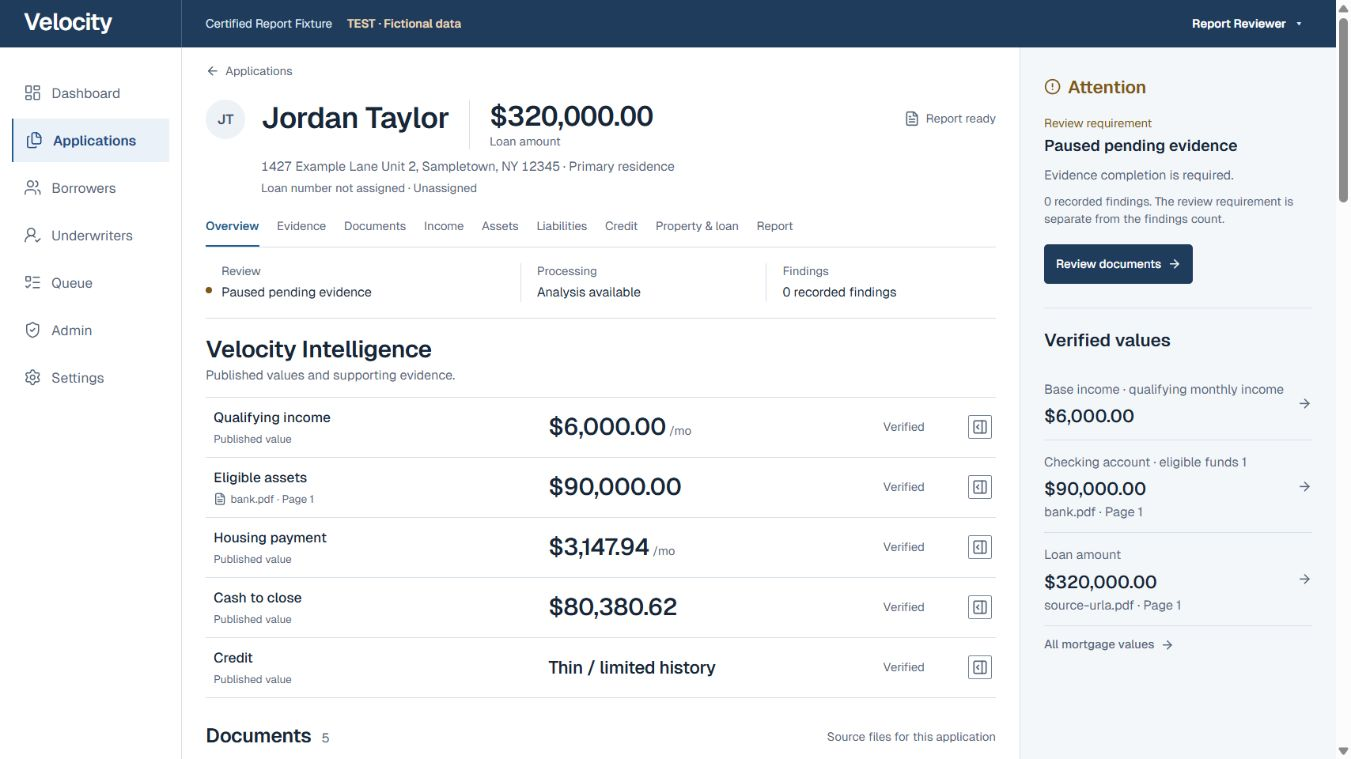Switch to the Evidence tab
This screenshot has width=1351, height=759.
301,226
